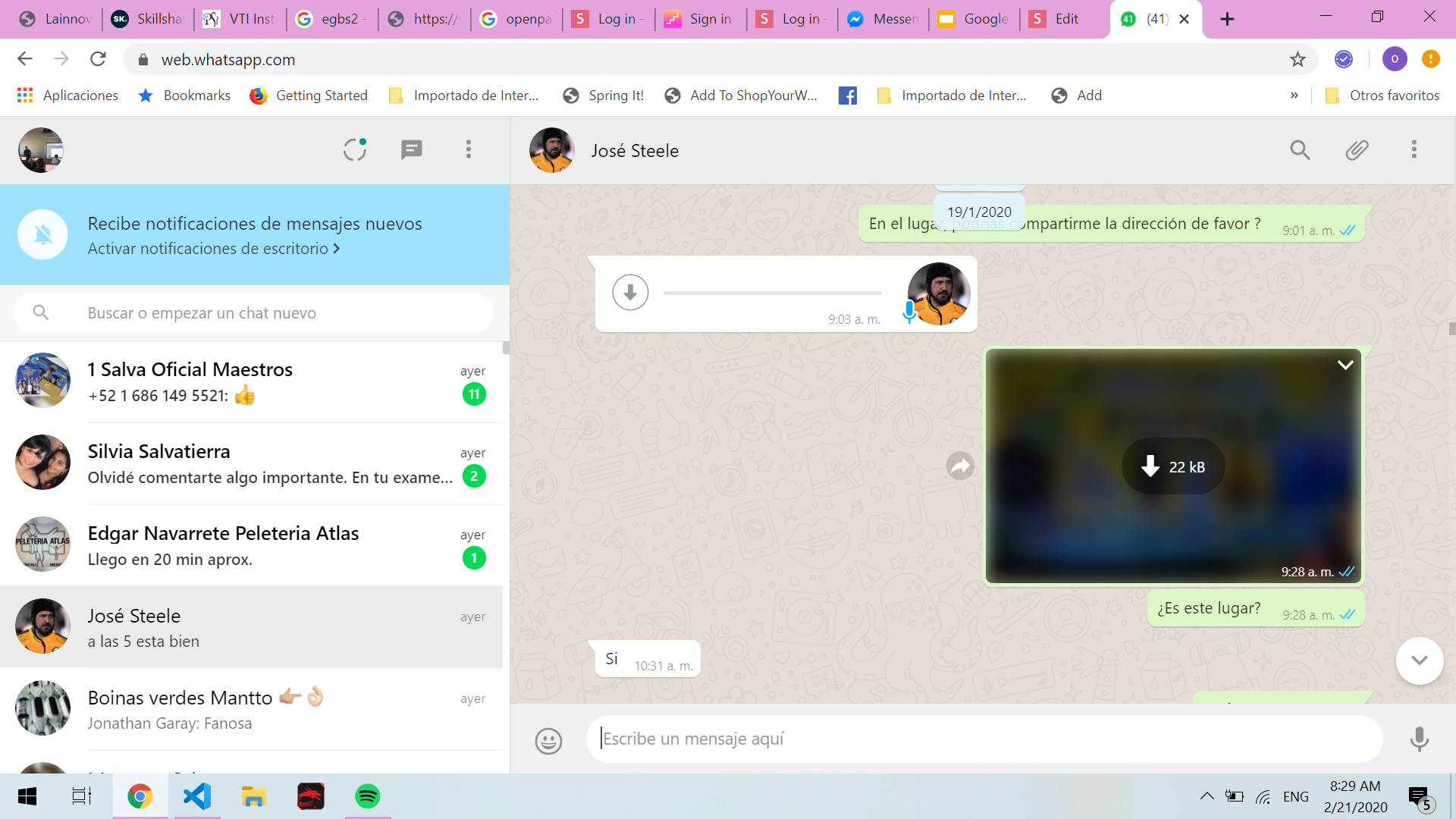Open the paperclip attach menu
Image resolution: width=1456 pixels, height=819 pixels.
1357,149
